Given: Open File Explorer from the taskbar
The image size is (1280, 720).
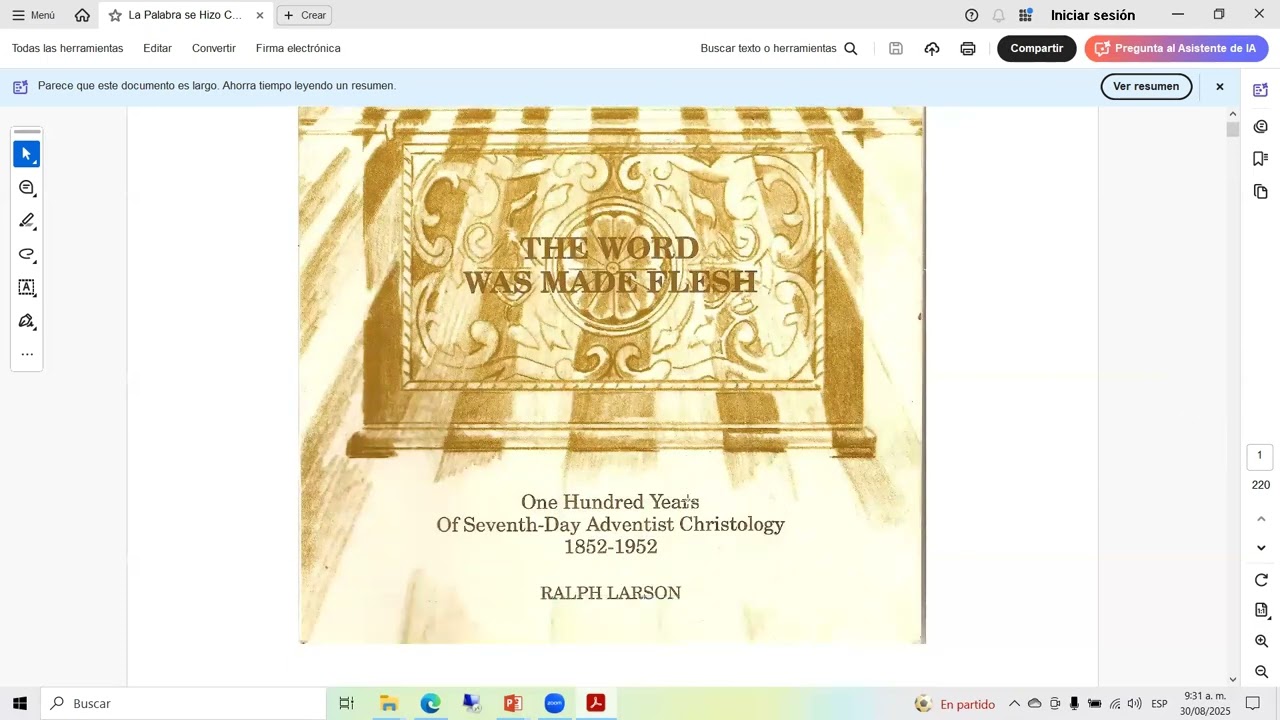Looking at the screenshot, I should pyautogui.click(x=389, y=703).
